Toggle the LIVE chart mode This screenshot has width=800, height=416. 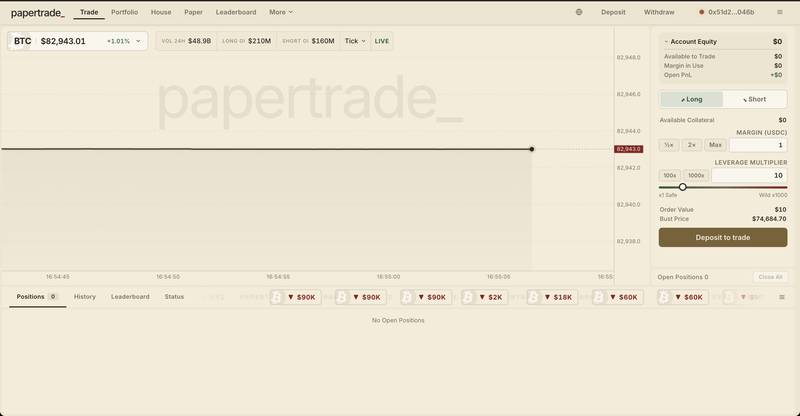pos(382,41)
